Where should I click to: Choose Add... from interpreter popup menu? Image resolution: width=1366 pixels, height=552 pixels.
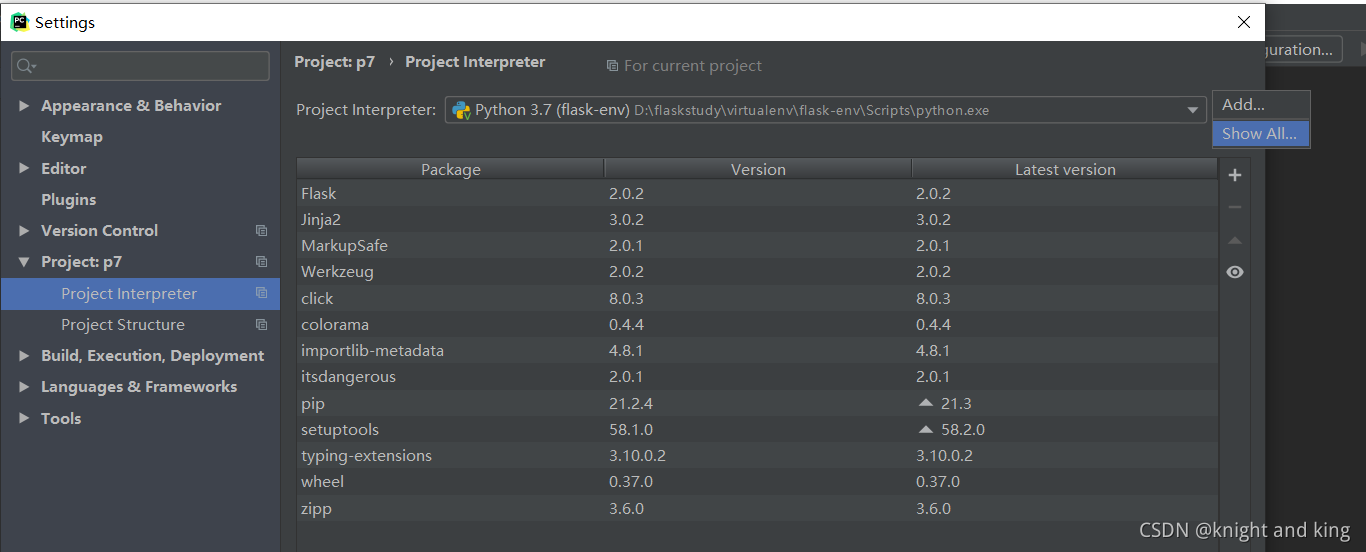pyautogui.click(x=1261, y=105)
